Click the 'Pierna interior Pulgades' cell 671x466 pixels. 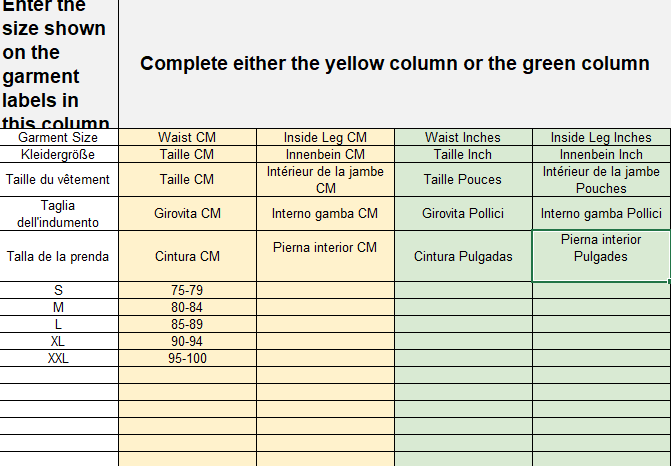pyautogui.click(x=601, y=256)
